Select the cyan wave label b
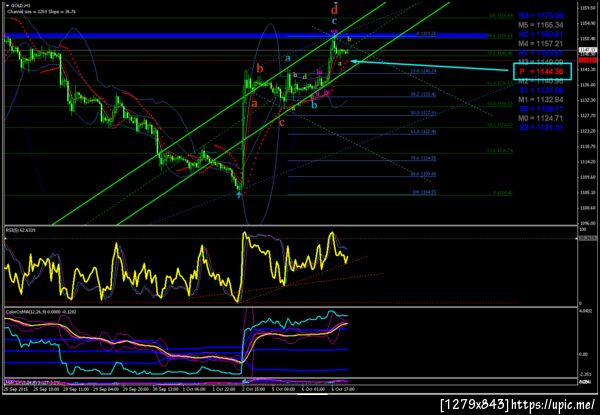The height and width of the screenshot is (415, 600). [x=314, y=104]
